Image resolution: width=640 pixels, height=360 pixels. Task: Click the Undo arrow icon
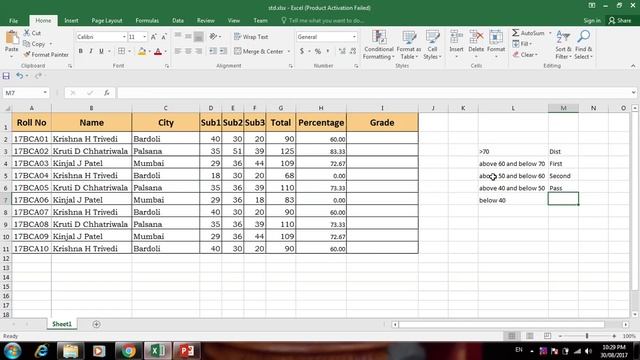tap(19, 76)
